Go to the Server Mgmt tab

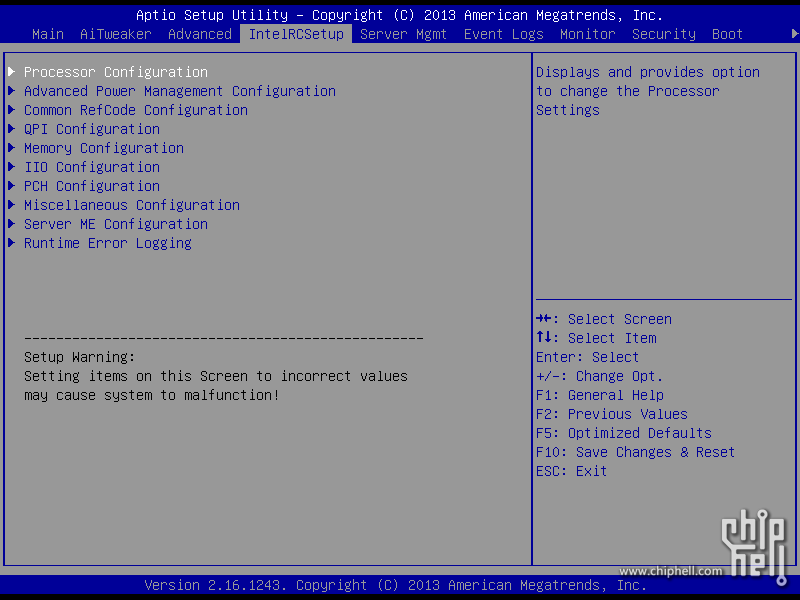click(404, 34)
